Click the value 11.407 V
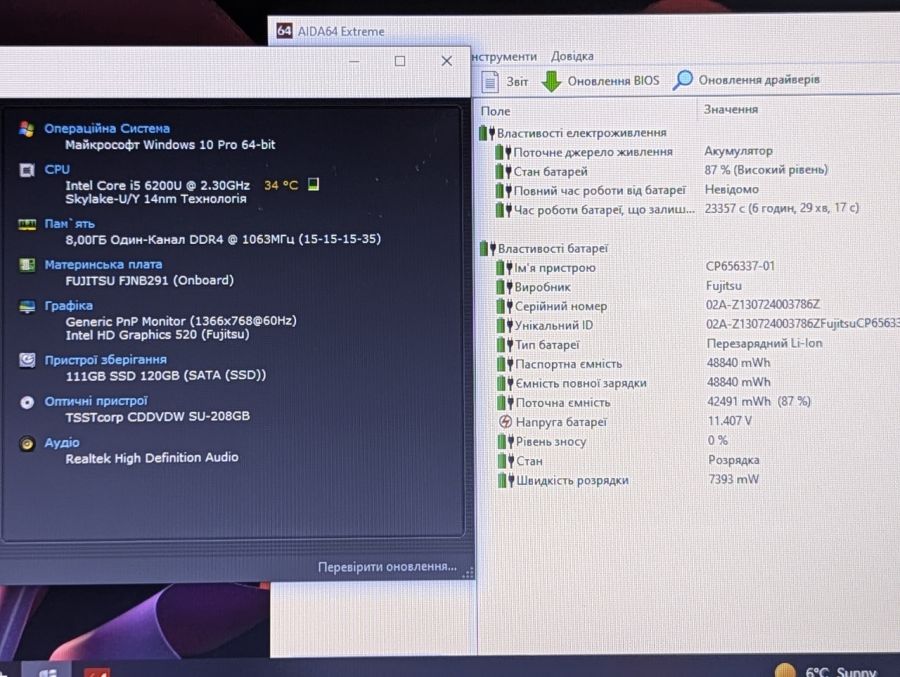 (730, 421)
